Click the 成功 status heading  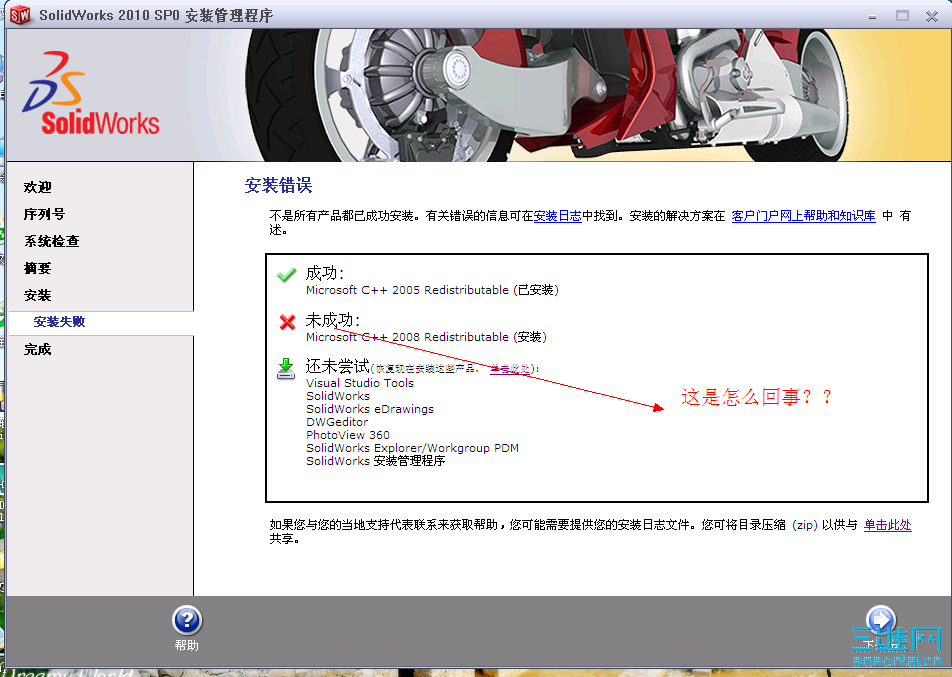(325, 273)
